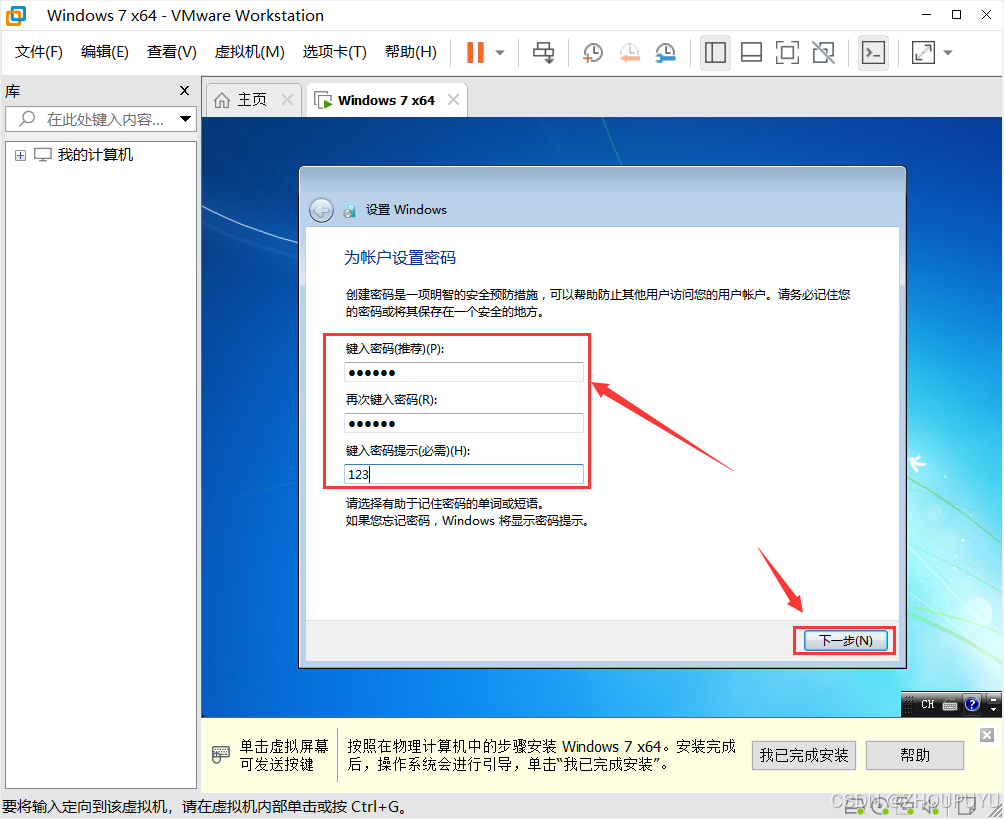Open the 文件(F) menu
This screenshot has width=1004, height=819.
(x=38, y=52)
